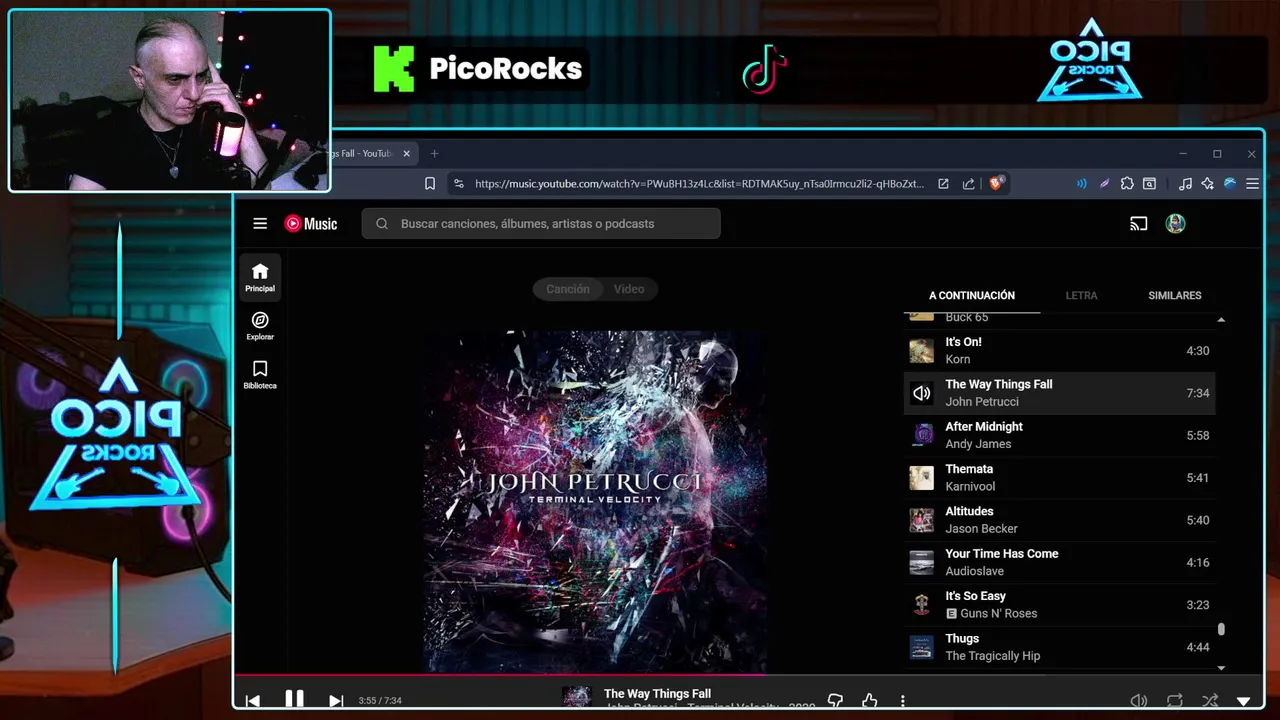
Task: Play Themata by Karnivool
Action: tap(1059, 478)
